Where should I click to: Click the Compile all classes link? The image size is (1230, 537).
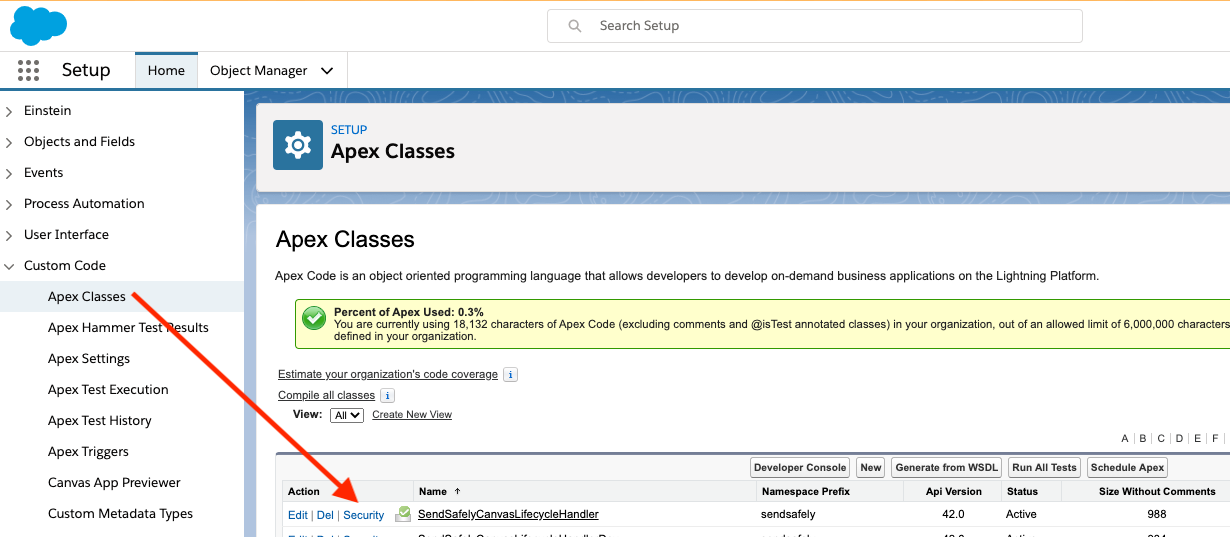pyautogui.click(x=326, y=395)
